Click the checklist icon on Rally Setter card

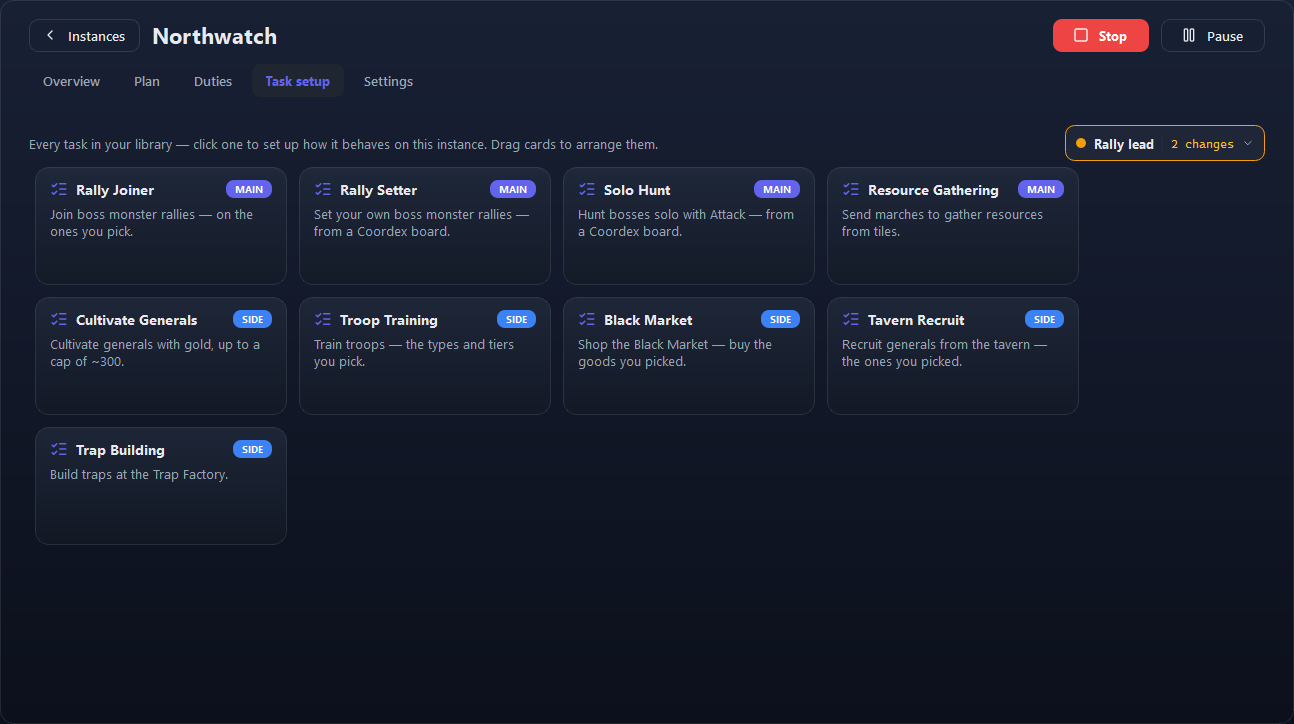[x=323, y=189]
